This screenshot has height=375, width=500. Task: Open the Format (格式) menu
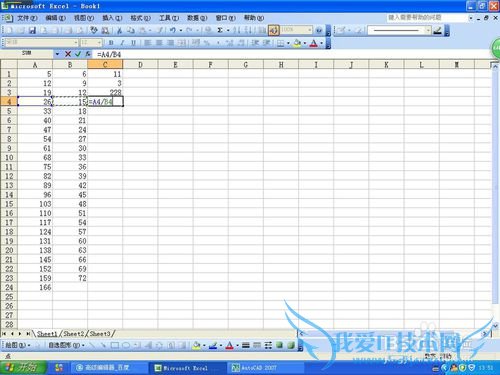[x=140, y=18]
